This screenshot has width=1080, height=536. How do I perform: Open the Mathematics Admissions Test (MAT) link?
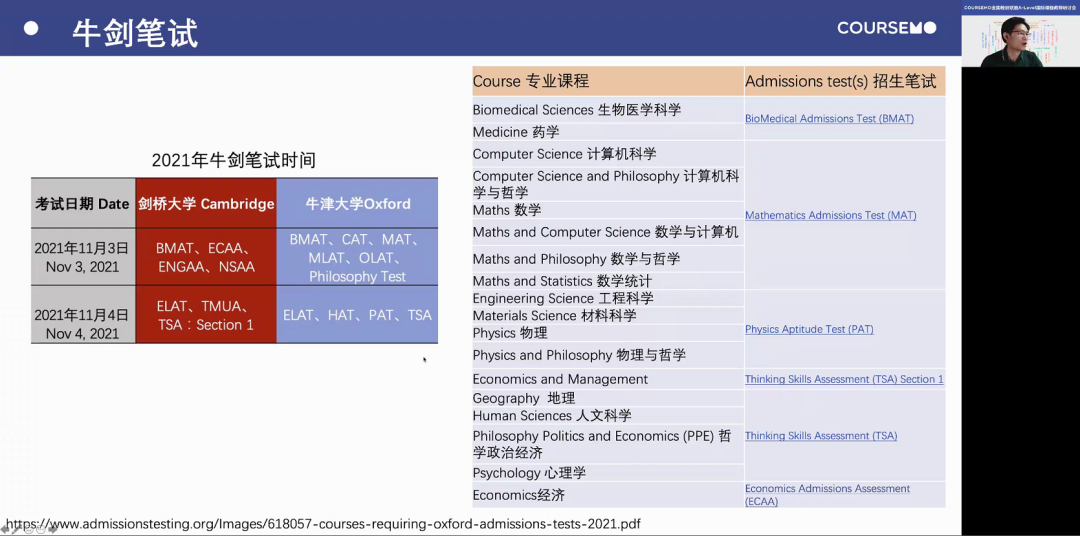click(x=831, y=216)
